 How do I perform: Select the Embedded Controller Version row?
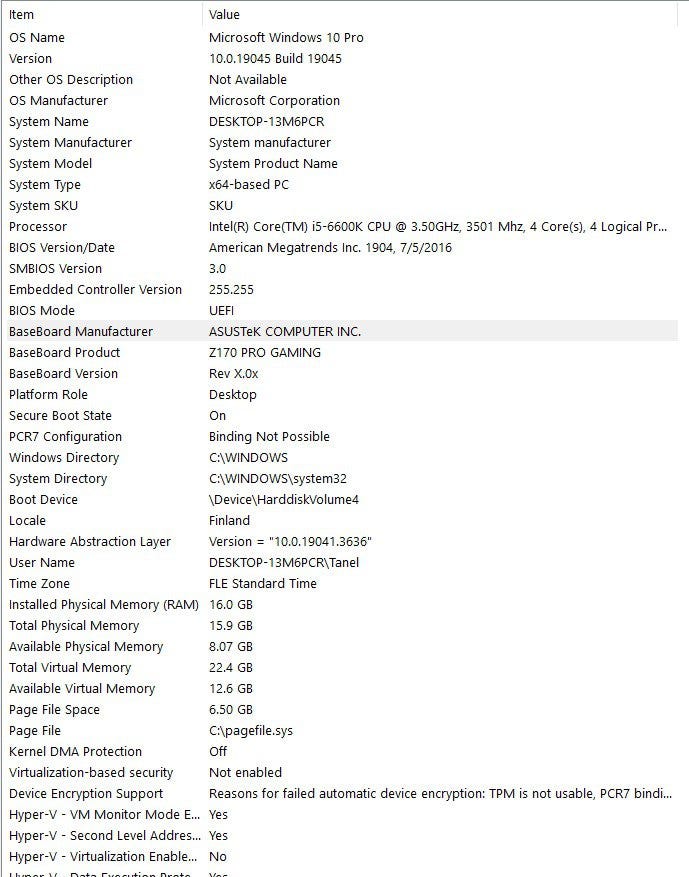(x=342, y=289)
